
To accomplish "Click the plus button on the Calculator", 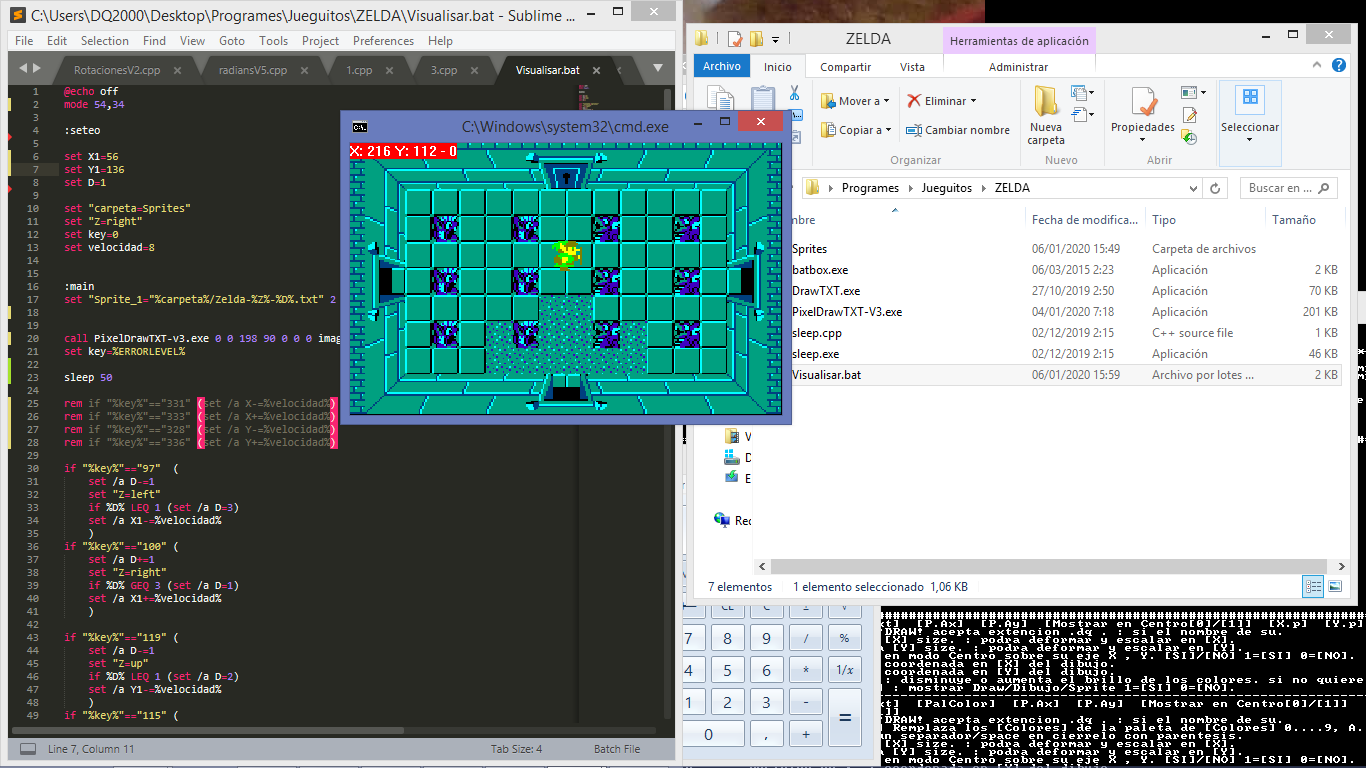I will click(x=806, y=735).
